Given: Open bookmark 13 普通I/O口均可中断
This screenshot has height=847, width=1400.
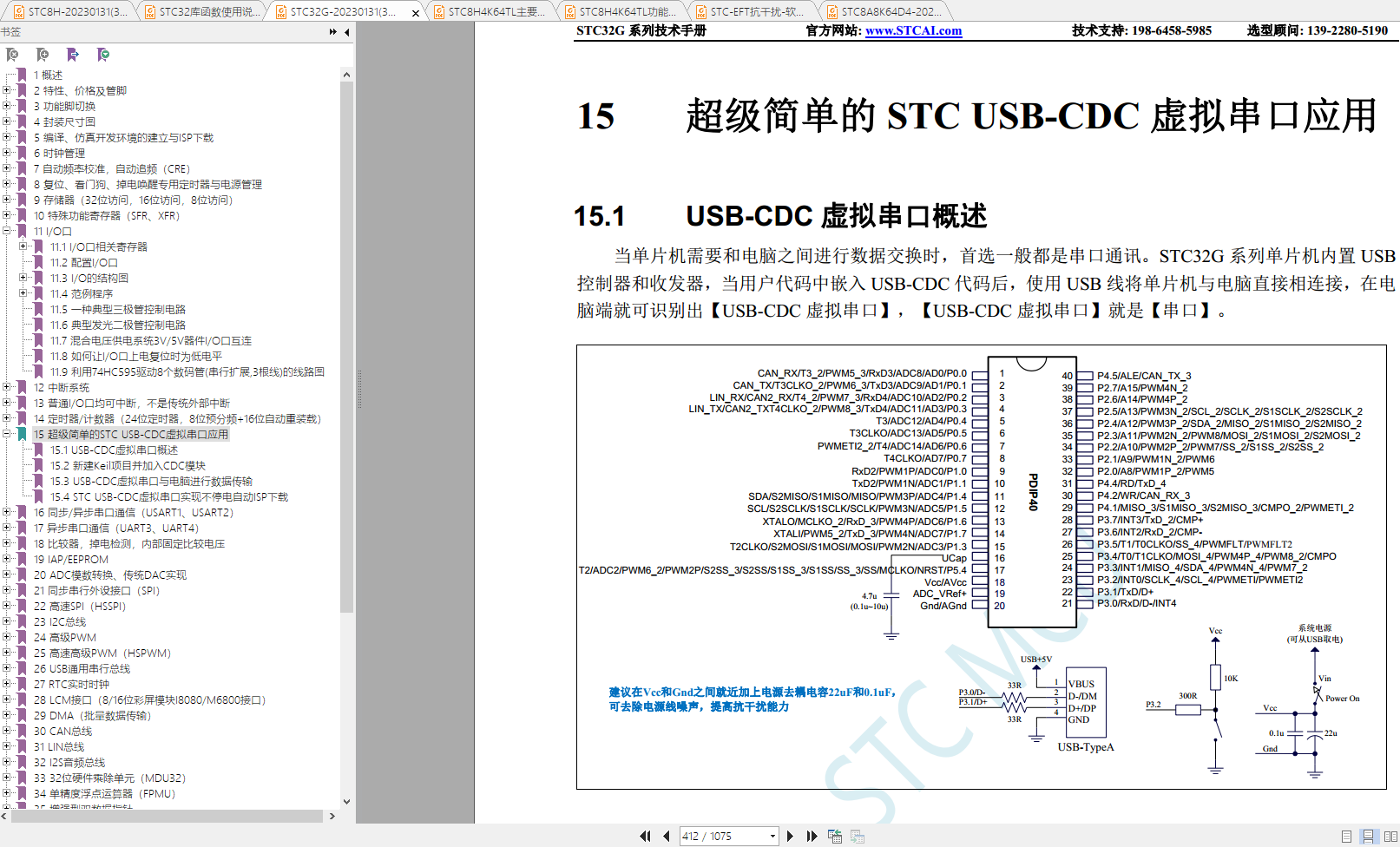Looking at the screenshot, I should (x=132, y=404).
